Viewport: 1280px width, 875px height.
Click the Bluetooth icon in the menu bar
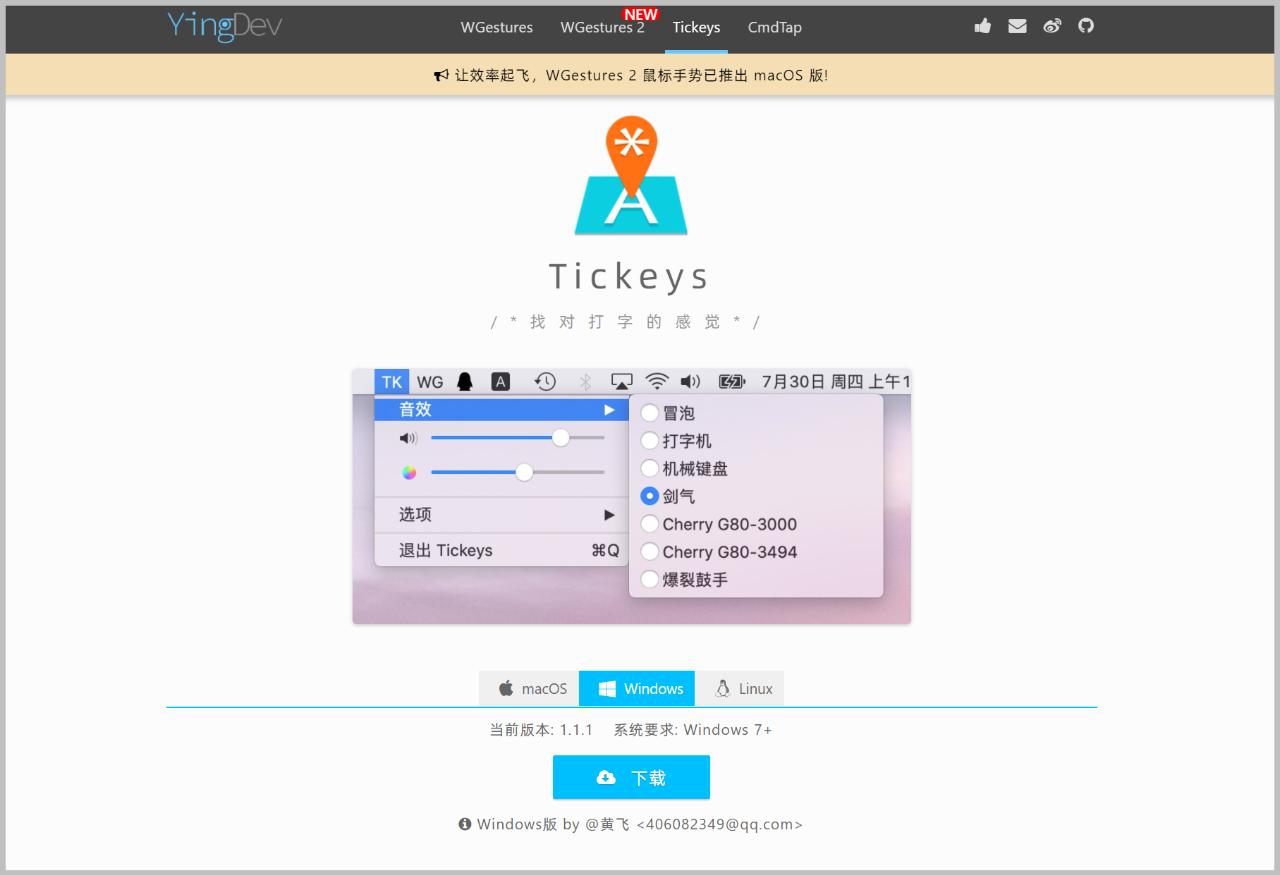(x=586, y=381)
